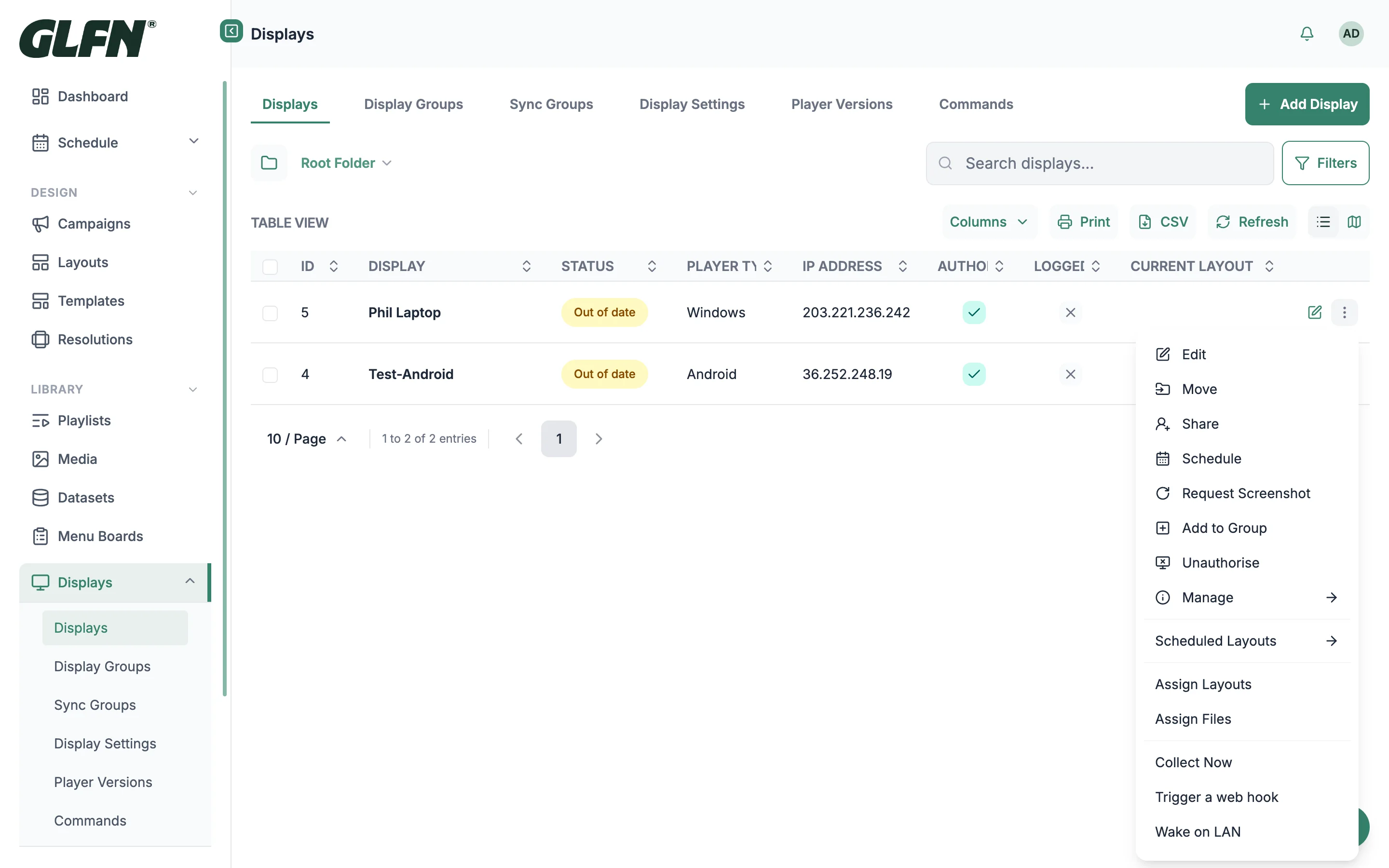
Task: Open the 10 / Page size dropdown
Action: (x=307, y=439)
